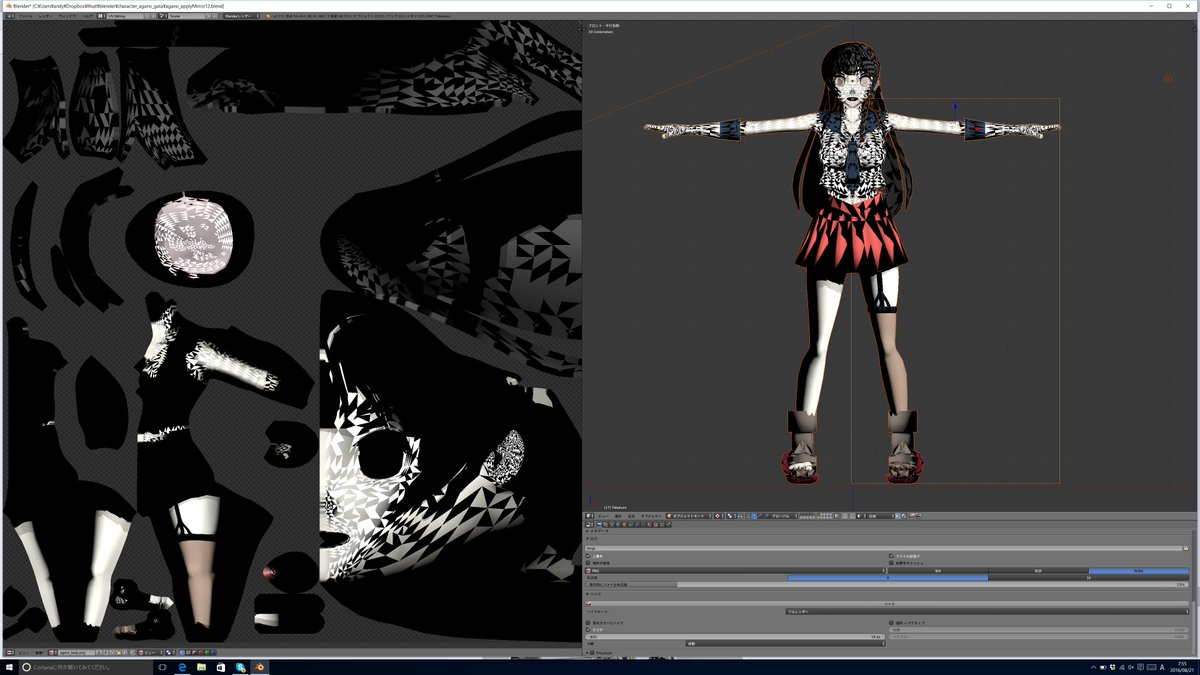Click the output path folder browse icon
This screenshot has height=675, width=1200.
pos(1185,548)
